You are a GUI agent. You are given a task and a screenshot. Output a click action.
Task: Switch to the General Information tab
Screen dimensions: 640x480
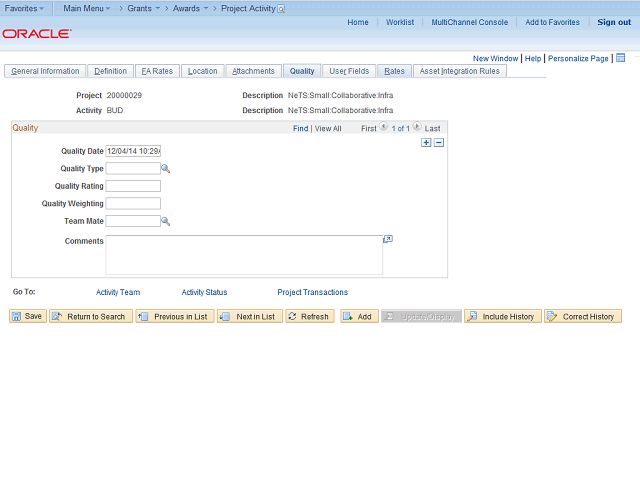[x=45, y=71]
